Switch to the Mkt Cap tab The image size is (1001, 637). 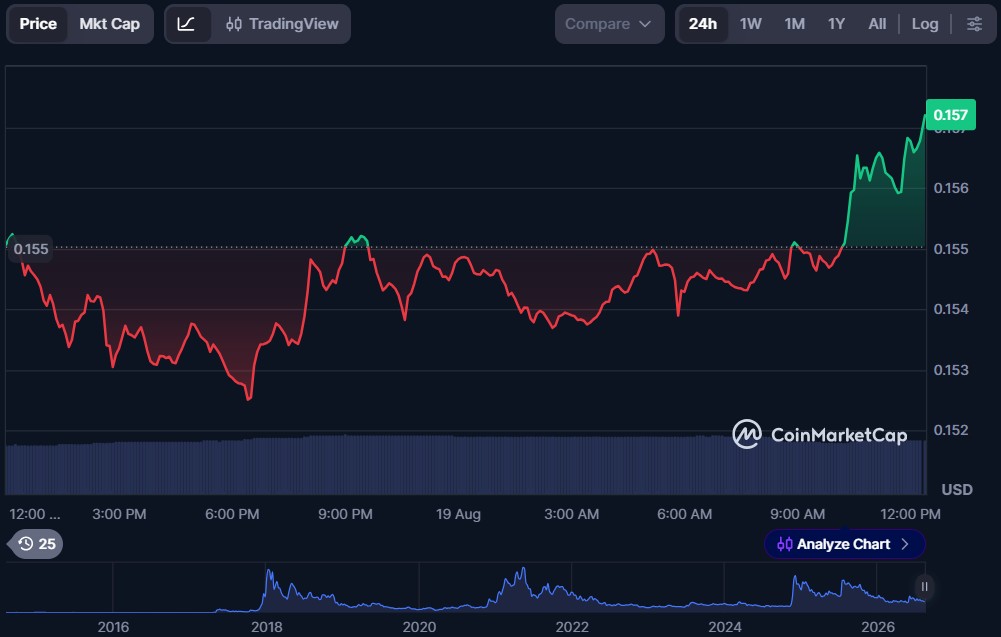tap(109, 24)
